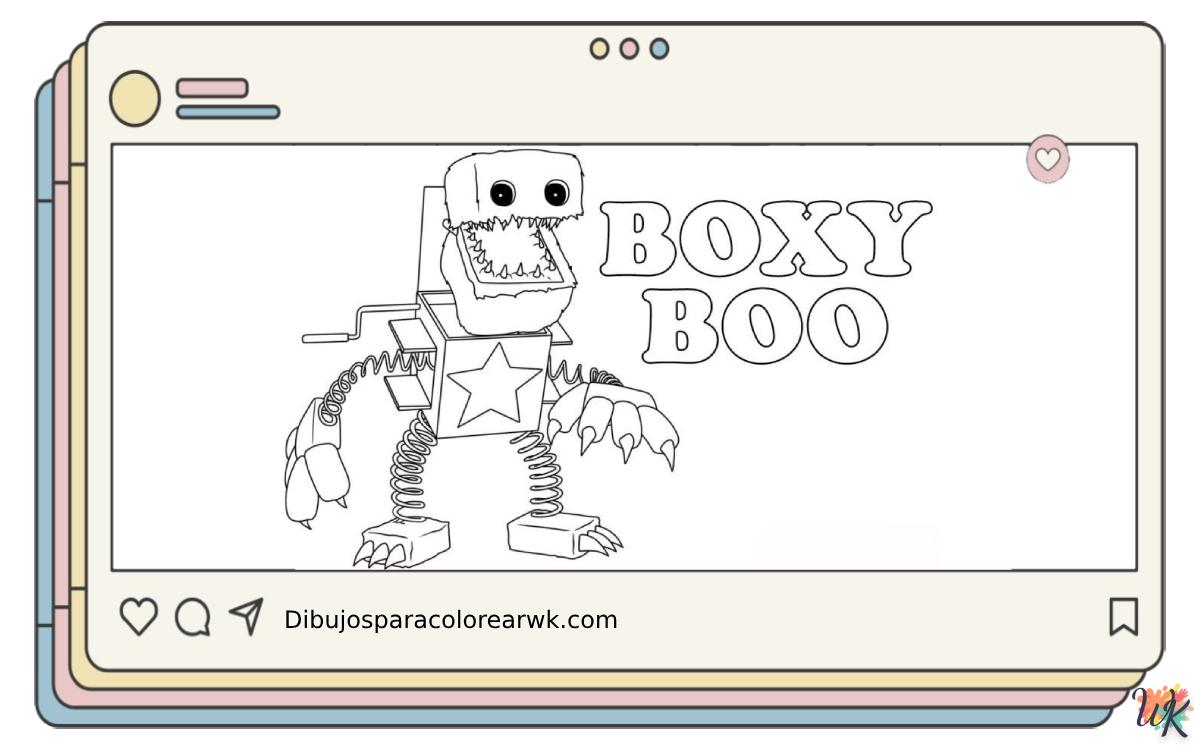Screen dimensions: 1200x750
Task: Click the heart like icon below the image
Action: coord(139,617)
